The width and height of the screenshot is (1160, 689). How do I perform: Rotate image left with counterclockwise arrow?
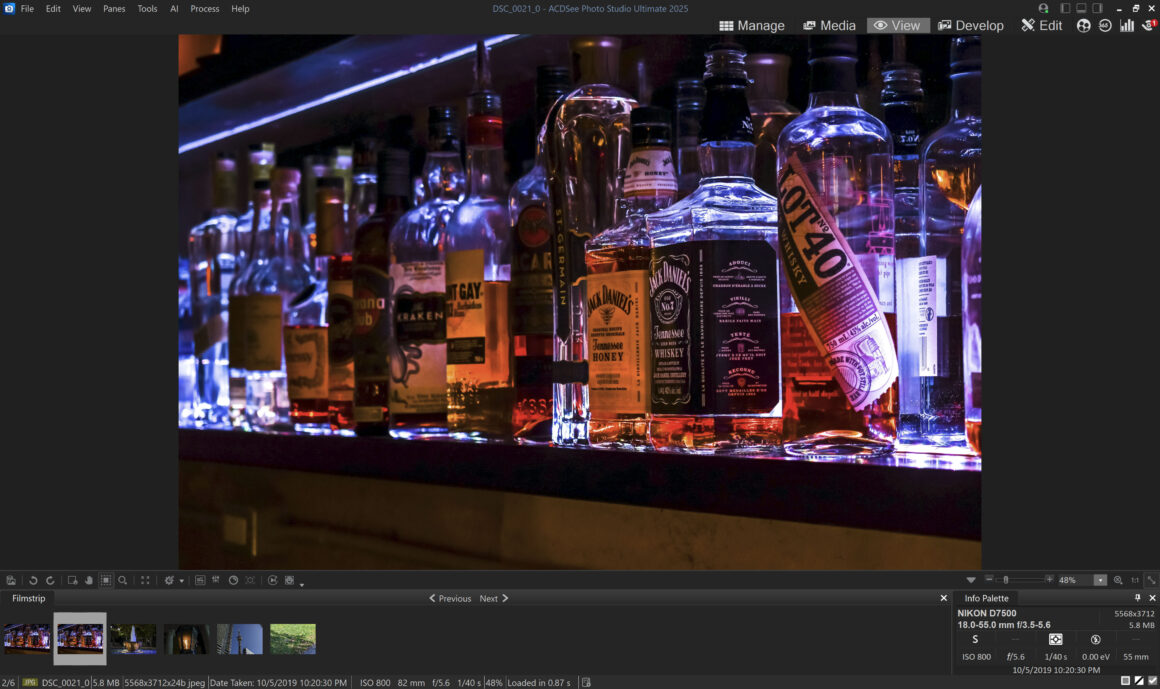33,581
